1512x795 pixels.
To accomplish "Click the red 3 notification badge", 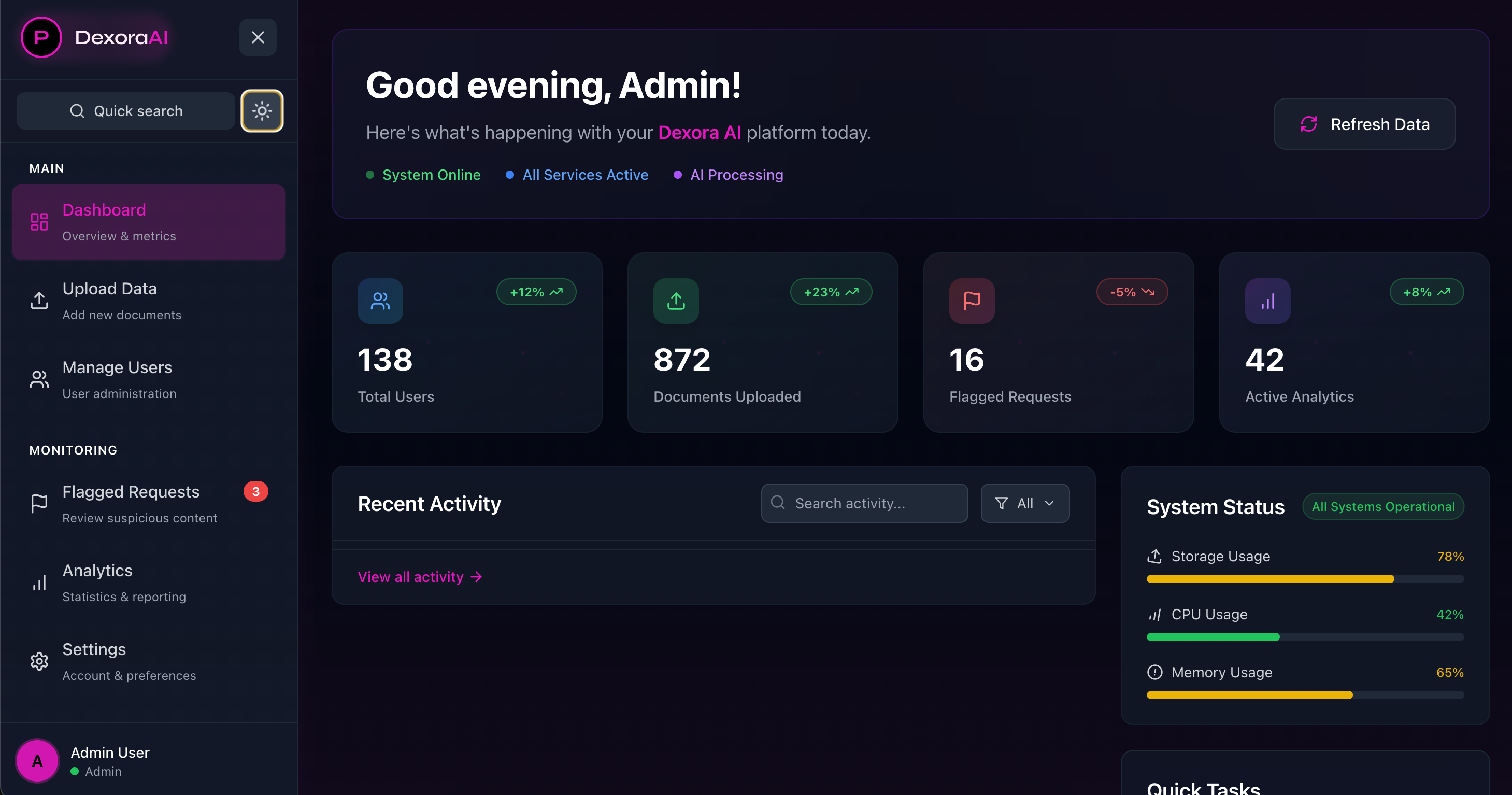I will point(255,491).
